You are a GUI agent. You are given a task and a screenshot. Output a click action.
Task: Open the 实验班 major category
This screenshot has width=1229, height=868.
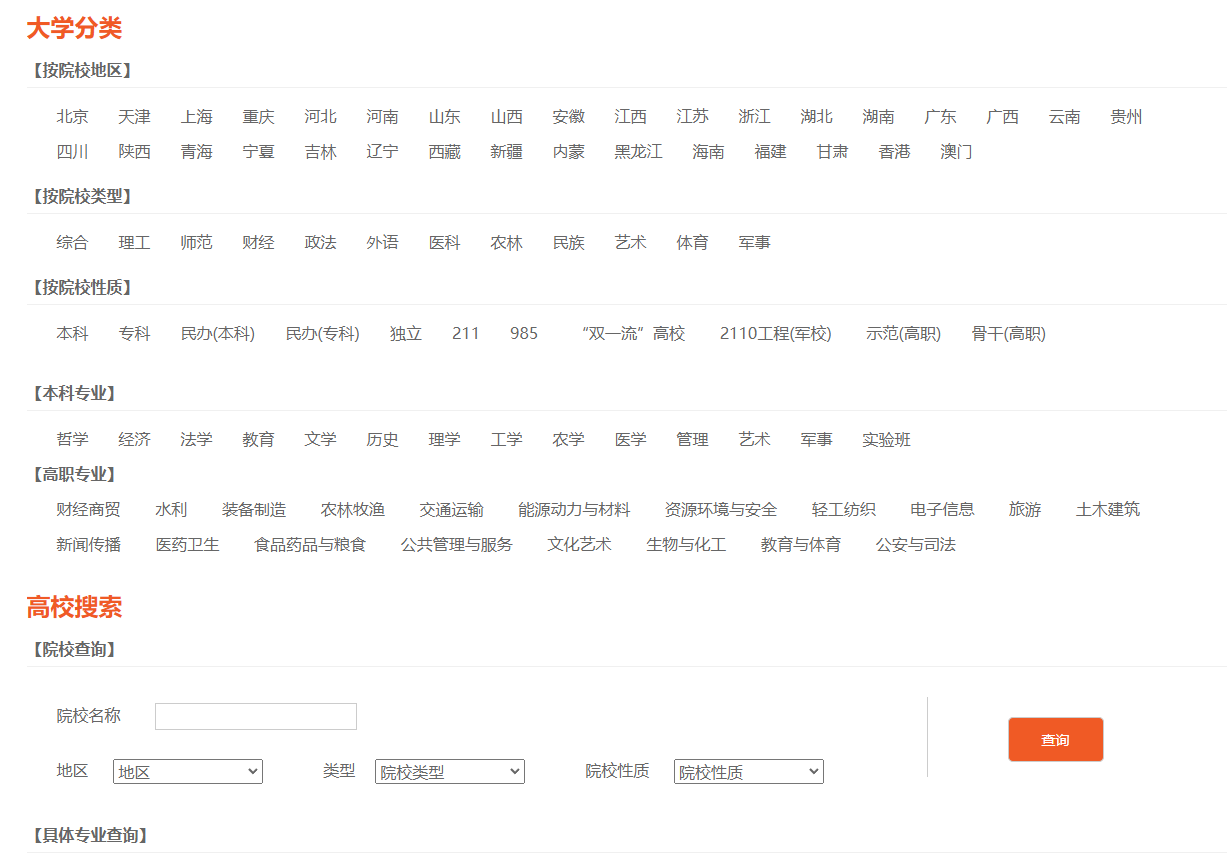click(x=886, y=440)
